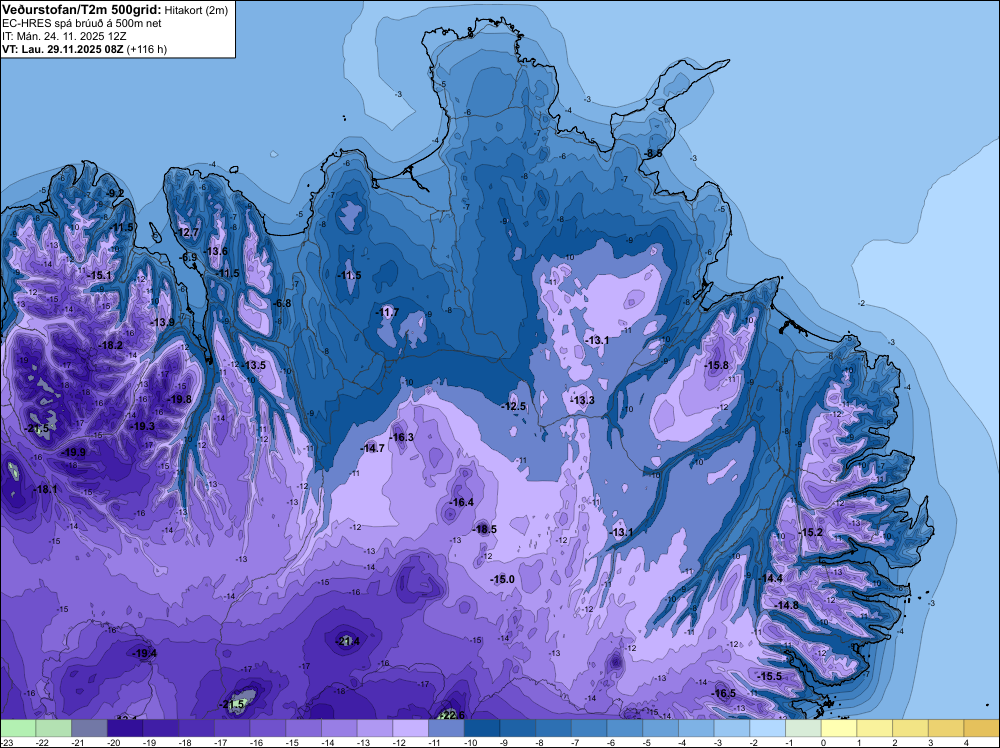Select the -15.2 temperature value

coord(811,532)
